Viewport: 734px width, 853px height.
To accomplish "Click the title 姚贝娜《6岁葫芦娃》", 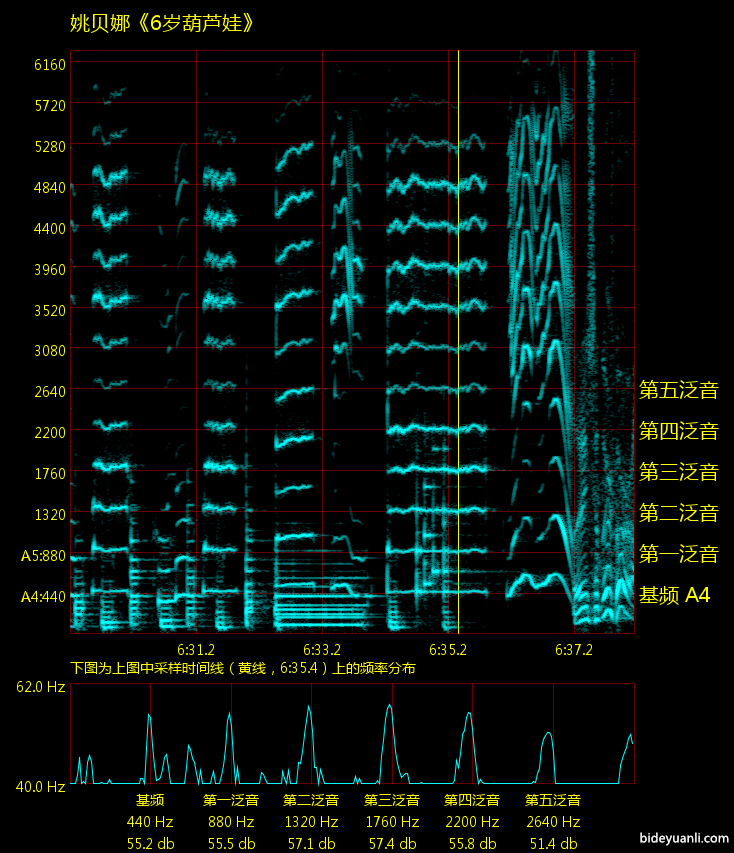I will [x=162, y=23].
